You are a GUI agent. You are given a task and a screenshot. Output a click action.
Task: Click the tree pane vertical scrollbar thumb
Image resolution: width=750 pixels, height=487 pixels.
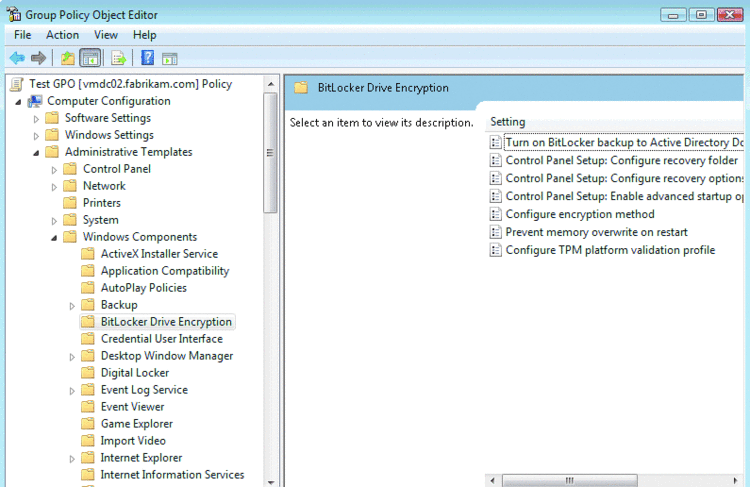click(x=270, y=153)
